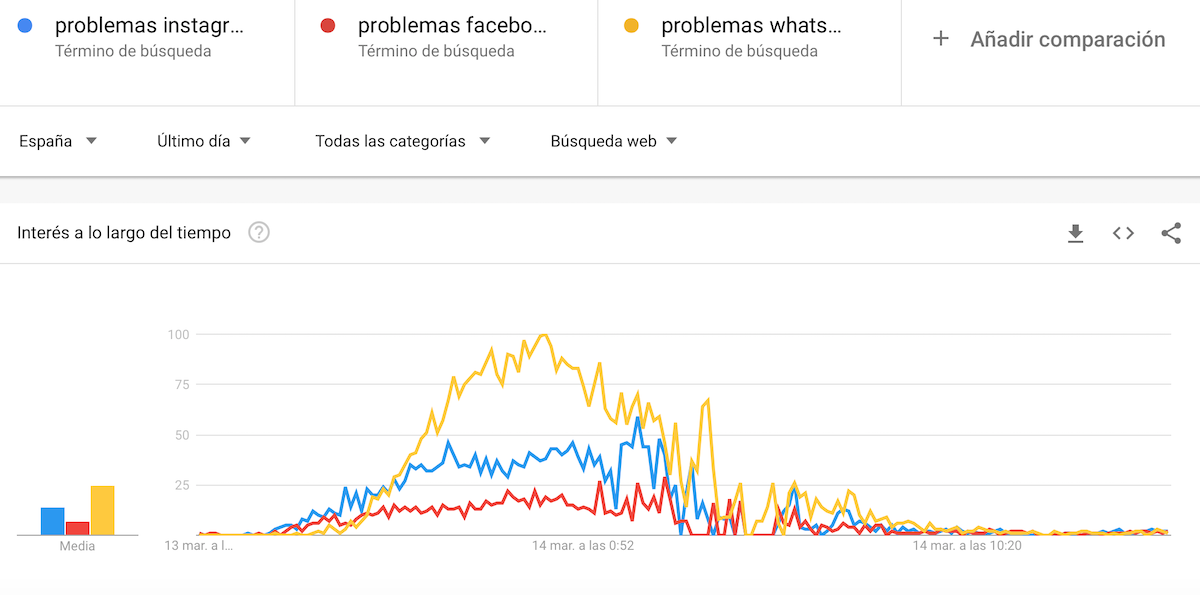
Task: Download the interest over time chart data
Action: pos(1075,233)
